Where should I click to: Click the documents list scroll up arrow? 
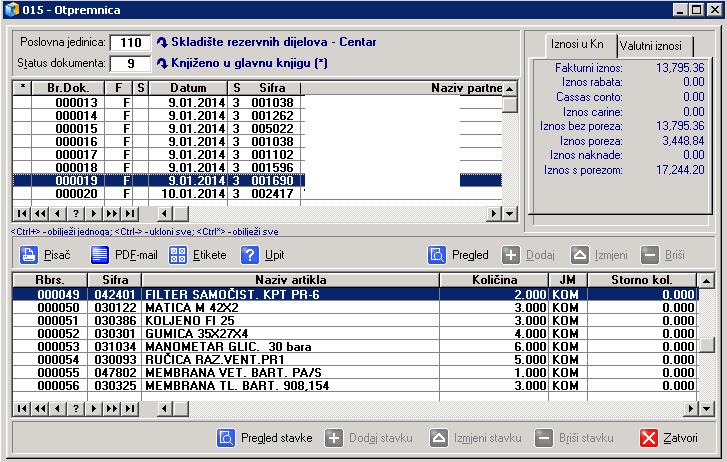click(510, 88)
